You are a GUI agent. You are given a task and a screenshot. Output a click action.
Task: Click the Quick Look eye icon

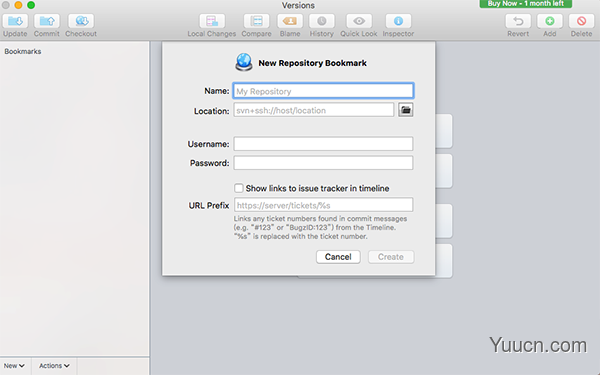[x=359, y=21]
